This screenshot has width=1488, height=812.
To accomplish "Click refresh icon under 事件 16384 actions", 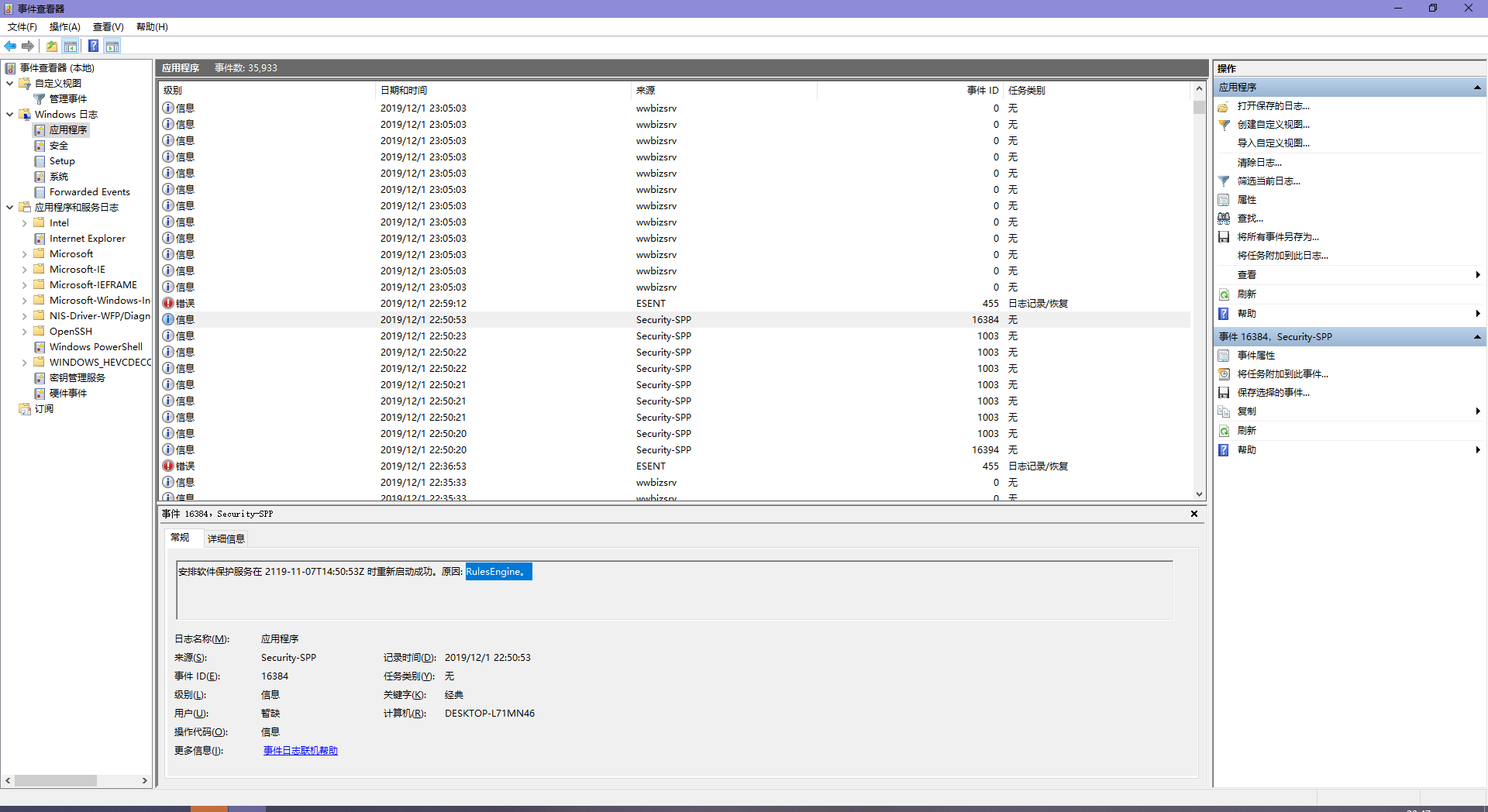I will click(1224, 431).
